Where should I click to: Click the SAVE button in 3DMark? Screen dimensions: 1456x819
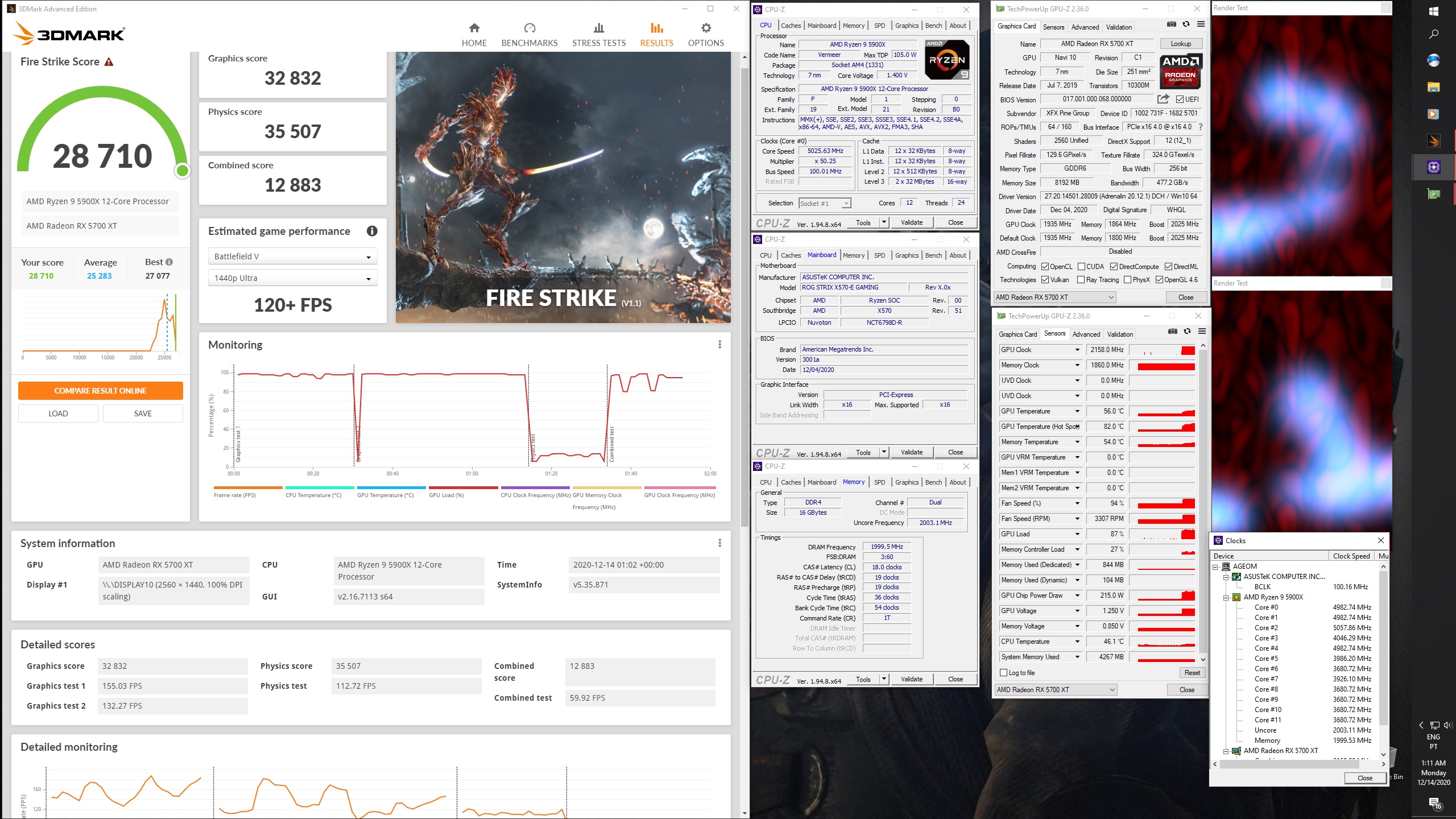click(143, 413)
